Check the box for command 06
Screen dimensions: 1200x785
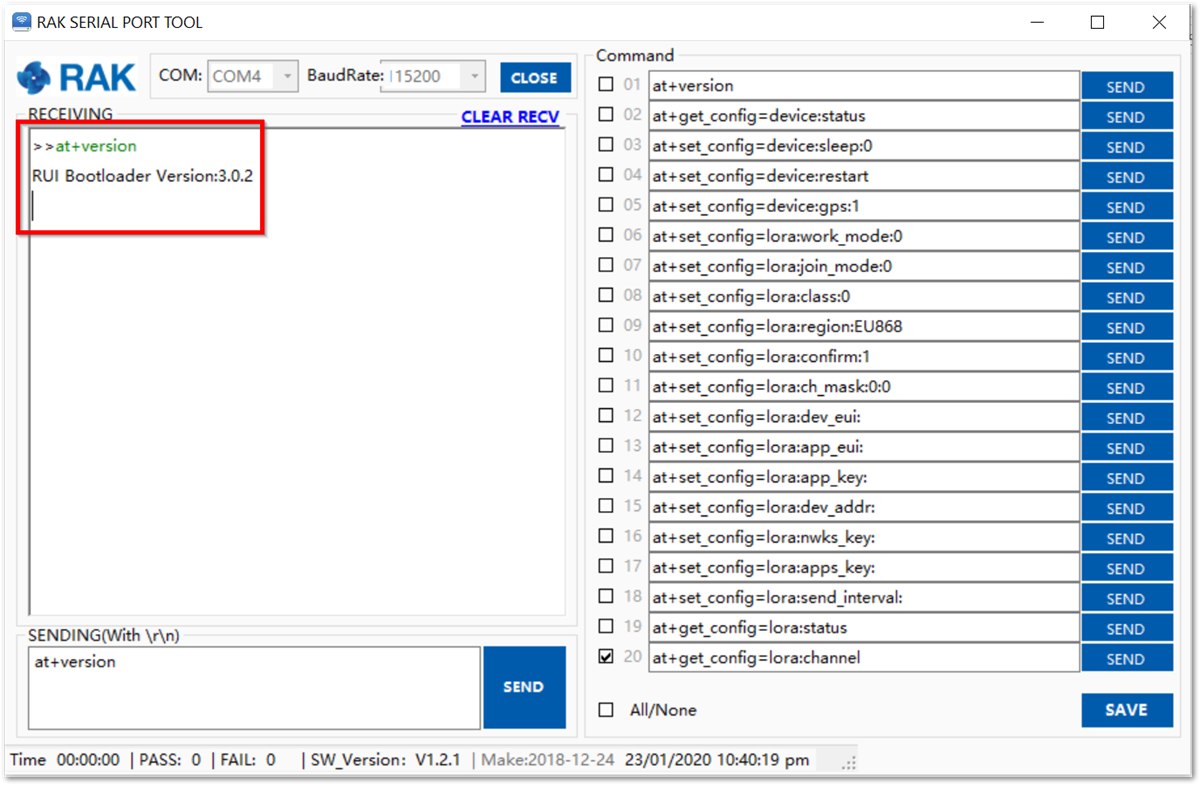pyautogui.click(x=606, y=235)
